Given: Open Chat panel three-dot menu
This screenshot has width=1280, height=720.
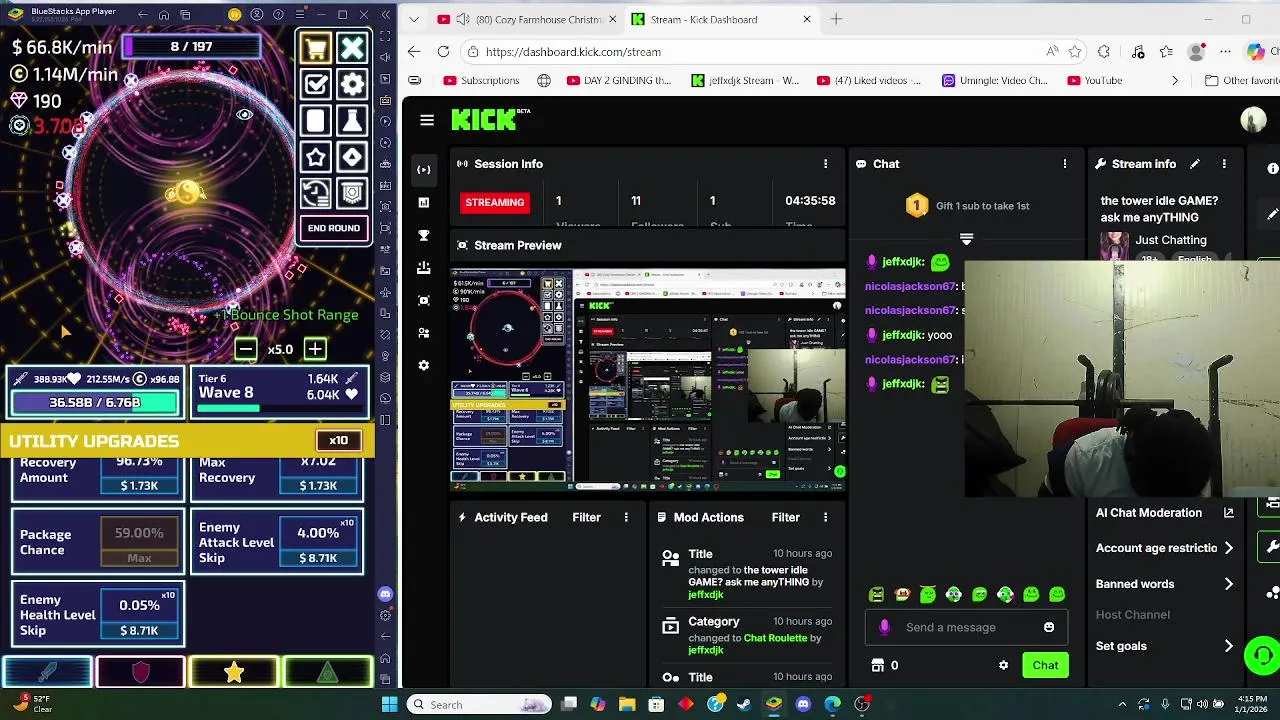Looking at the screenshot, I should 1064,164.
